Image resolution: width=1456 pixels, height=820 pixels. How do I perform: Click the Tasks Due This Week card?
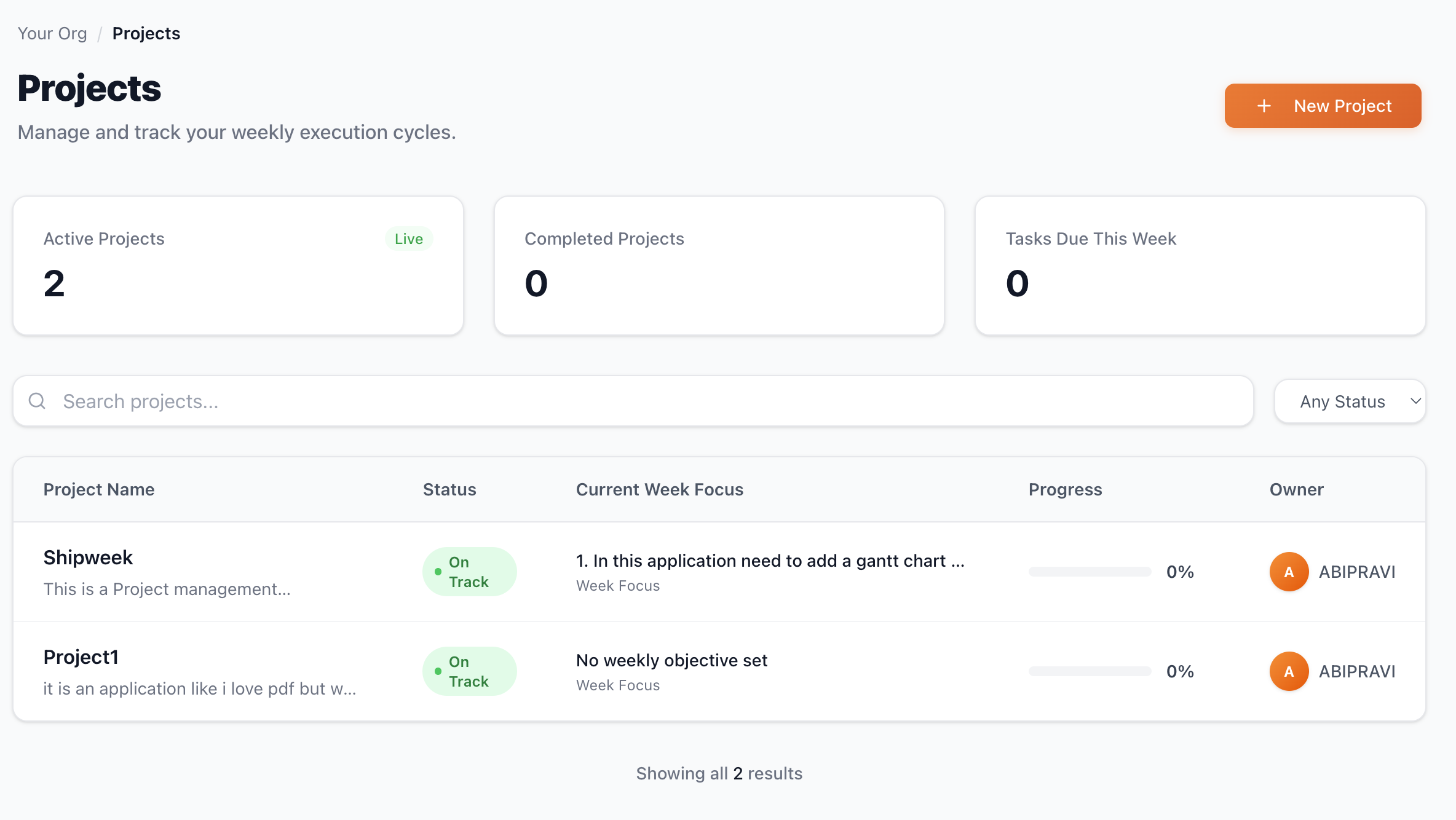tap(1200, 266)
